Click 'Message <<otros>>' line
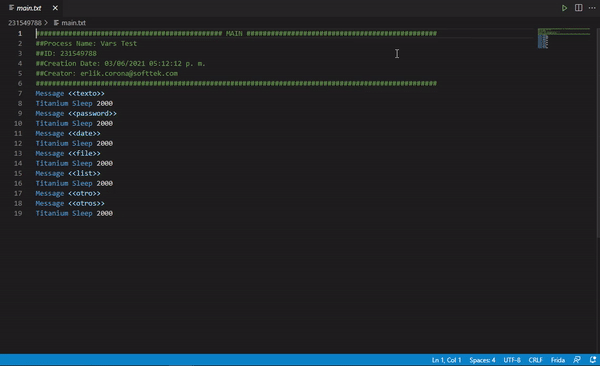 click(x=70, y=203)
